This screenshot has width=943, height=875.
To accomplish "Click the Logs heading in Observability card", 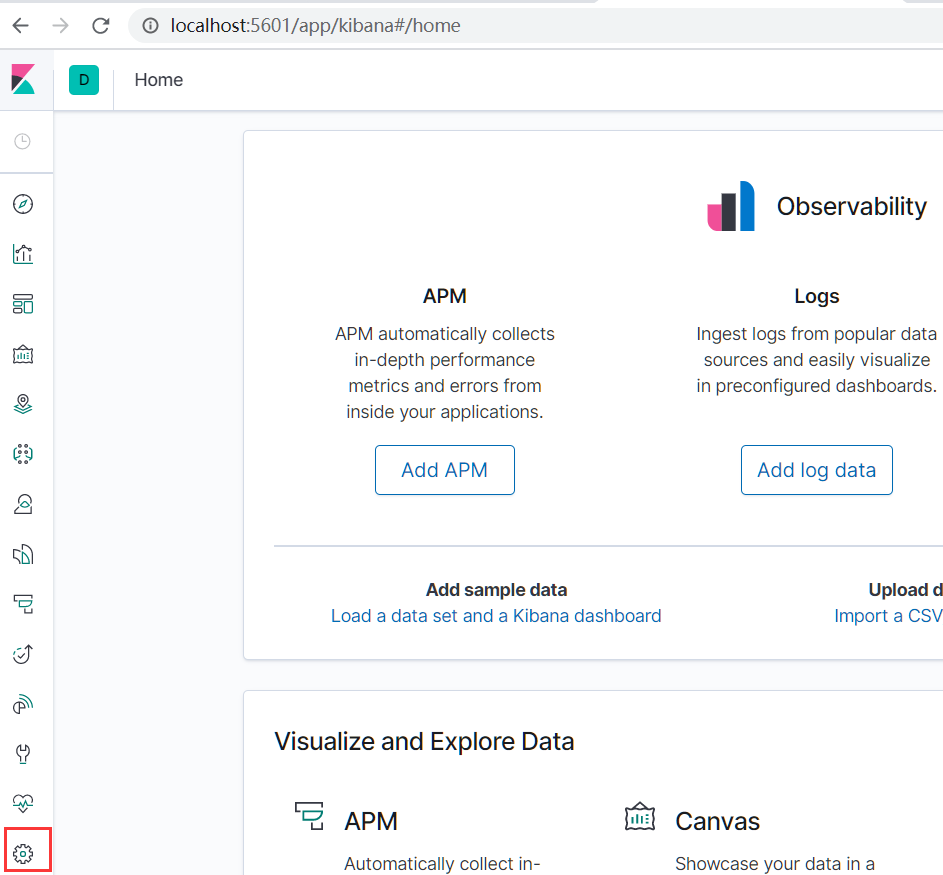I will [x=816, y=296].
